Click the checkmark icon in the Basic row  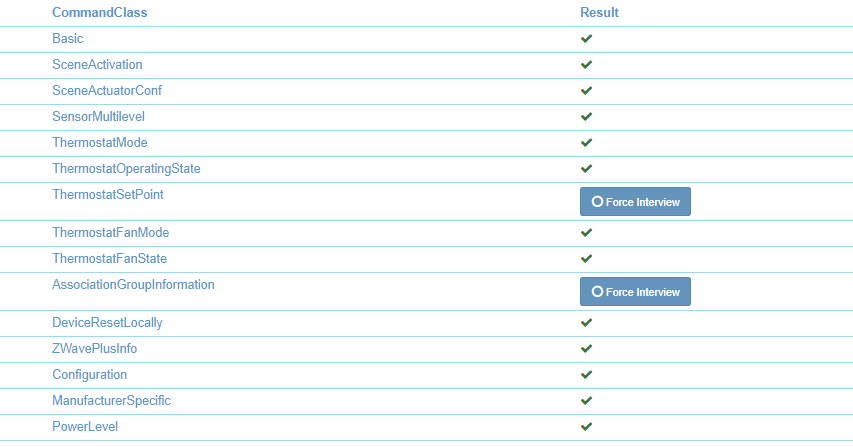[587, 39]
